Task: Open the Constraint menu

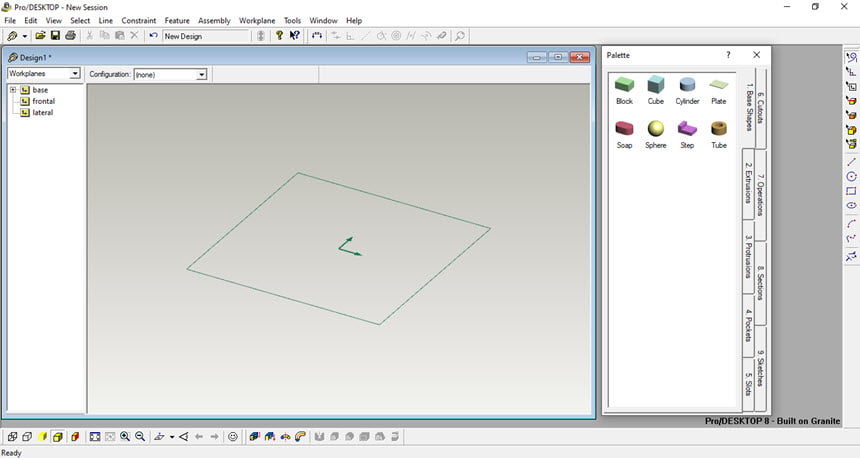Action: coord(139,20)
